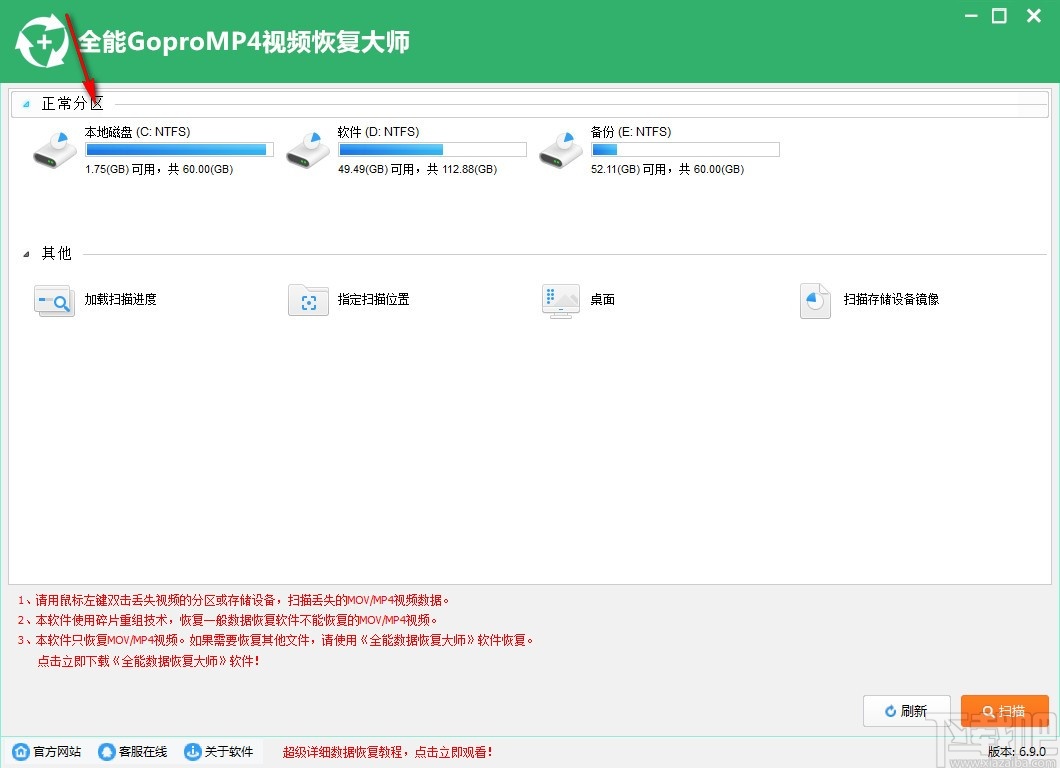Click the 扫描存储设备镜像 file icon
Screen dimensions: 1060x768
(x=815, y=301)
